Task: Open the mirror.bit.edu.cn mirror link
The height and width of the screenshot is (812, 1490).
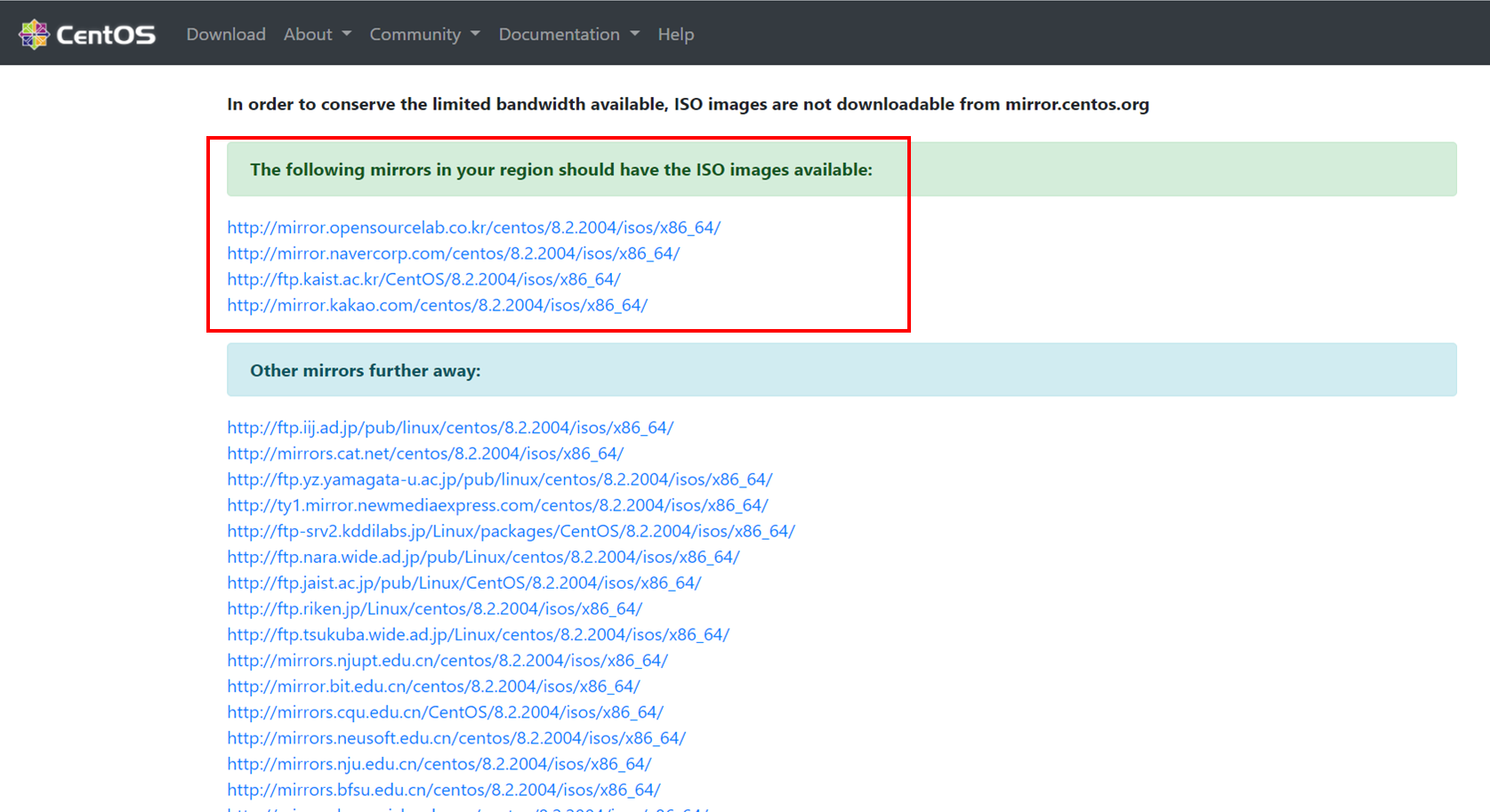Action: [433, 686]
